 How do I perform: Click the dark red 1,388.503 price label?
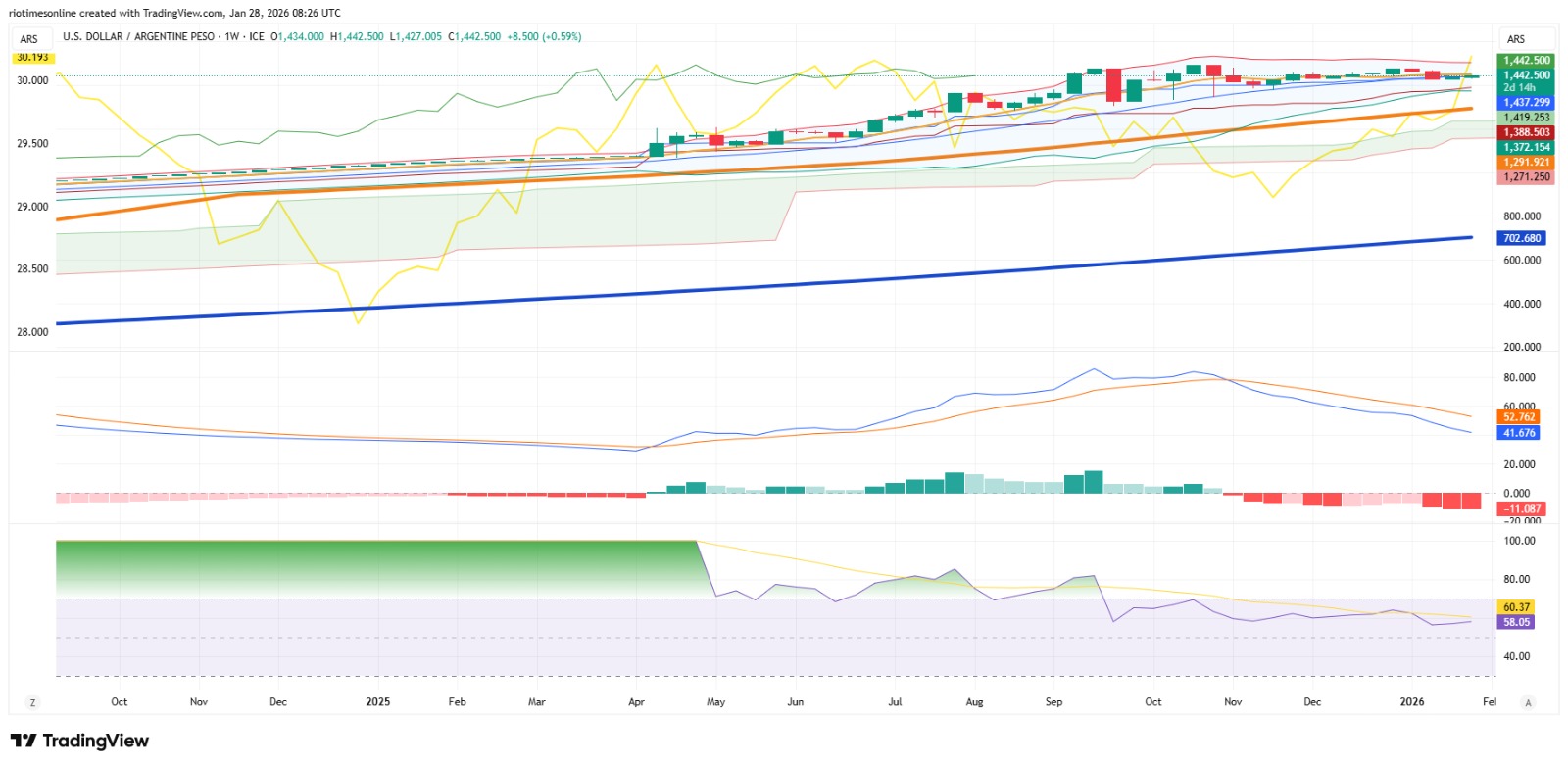click(x=1527, y=132)
